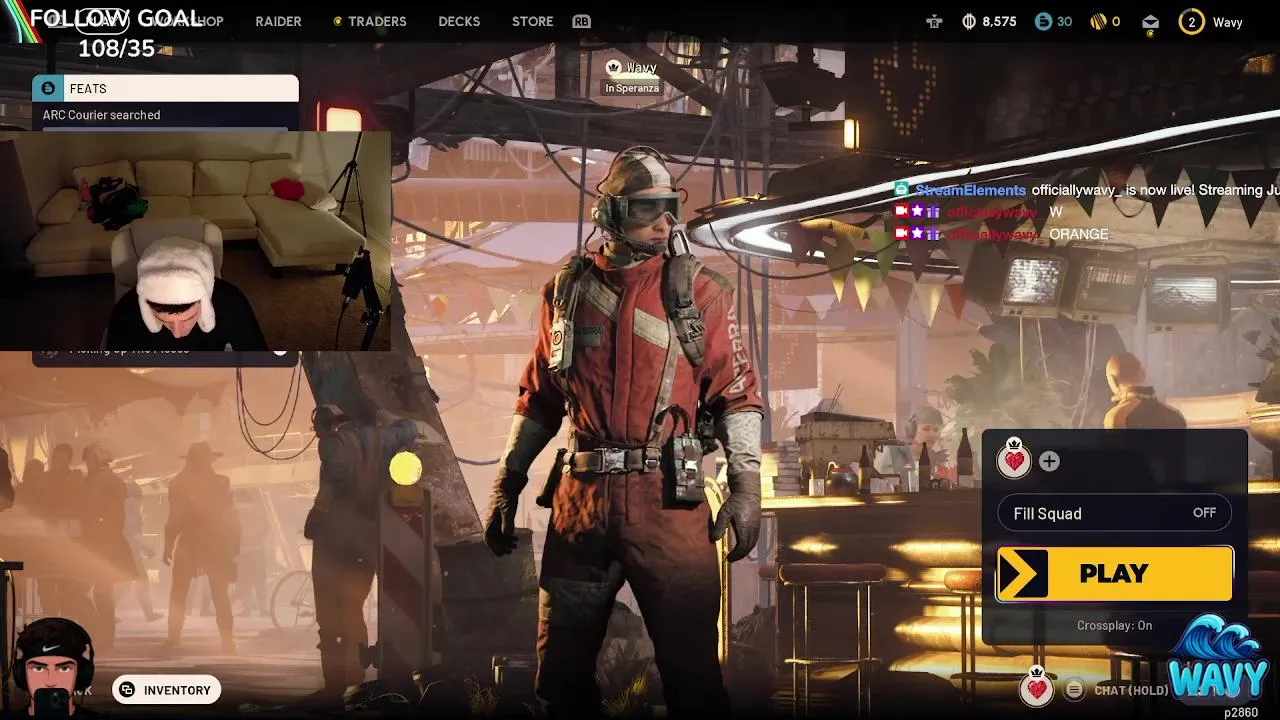Viewport: 1280px width, 720px height.
Task: Open the Inventory button
Action: click(x=166, y=690)
